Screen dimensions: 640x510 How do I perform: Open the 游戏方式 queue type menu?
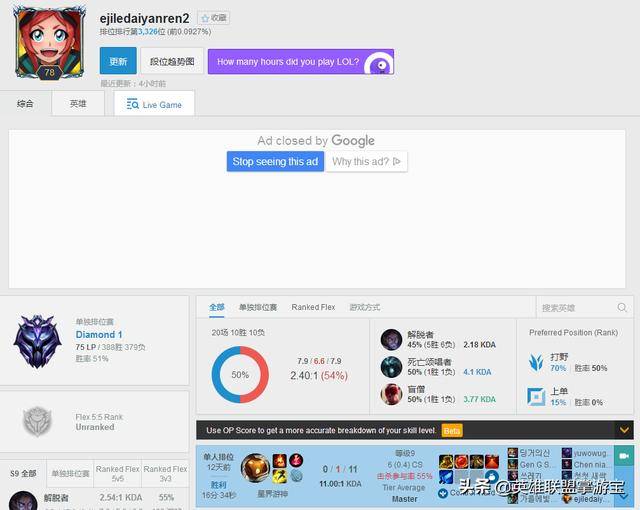point(364,307)
